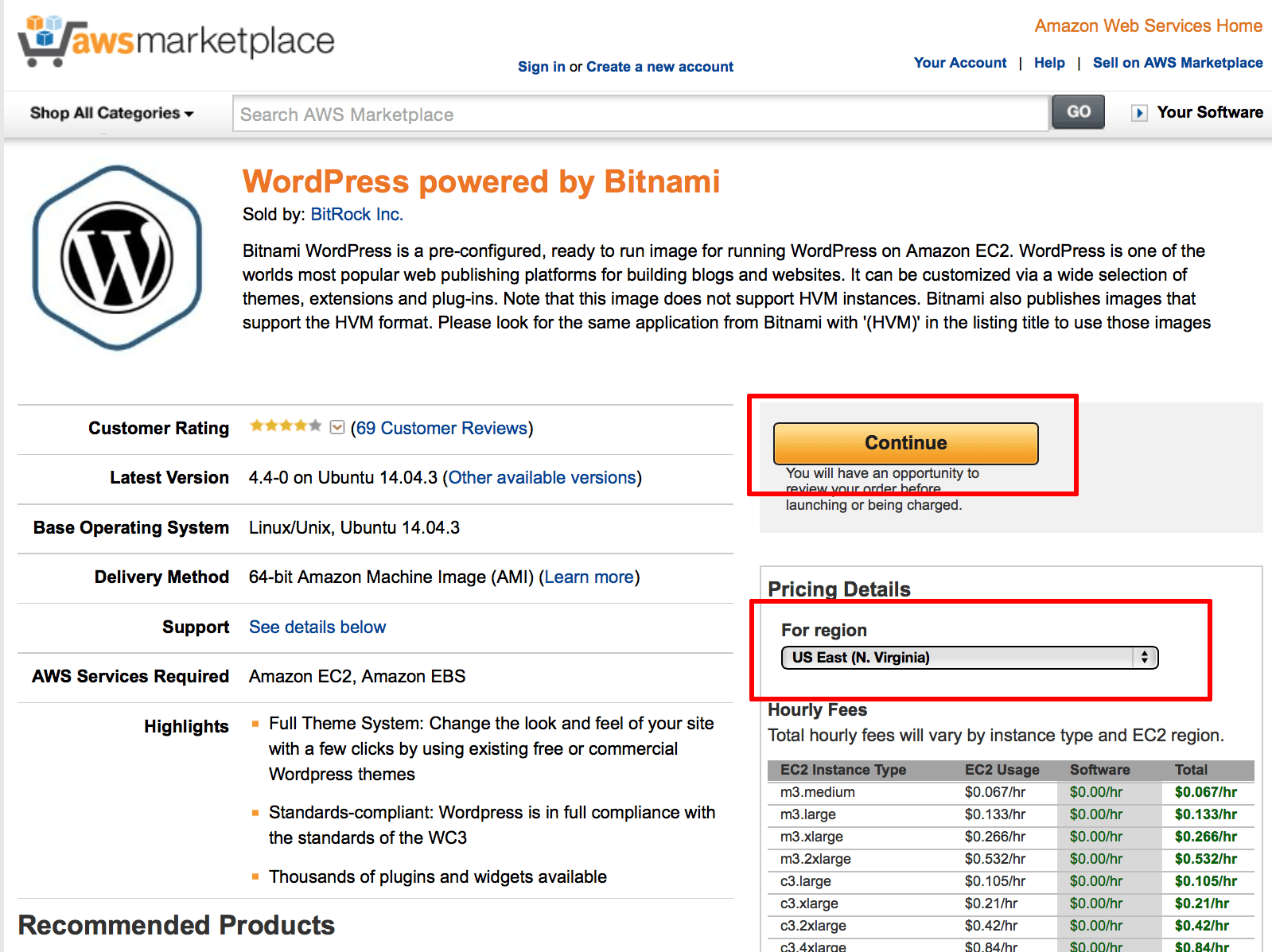Click the Search AWS Marketplace field

(x=640, y=114)
